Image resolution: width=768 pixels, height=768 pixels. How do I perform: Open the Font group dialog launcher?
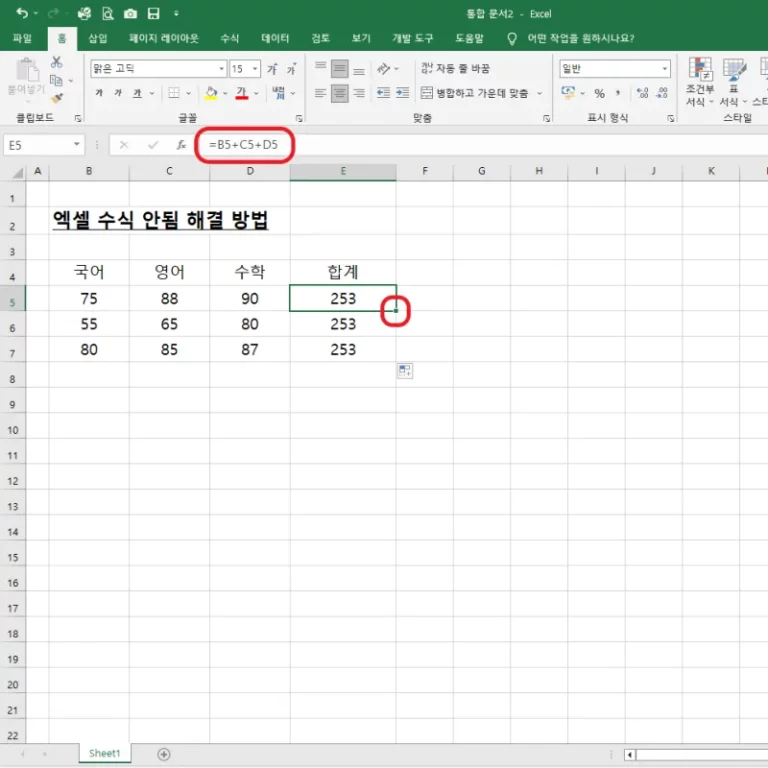click(299, 118)
